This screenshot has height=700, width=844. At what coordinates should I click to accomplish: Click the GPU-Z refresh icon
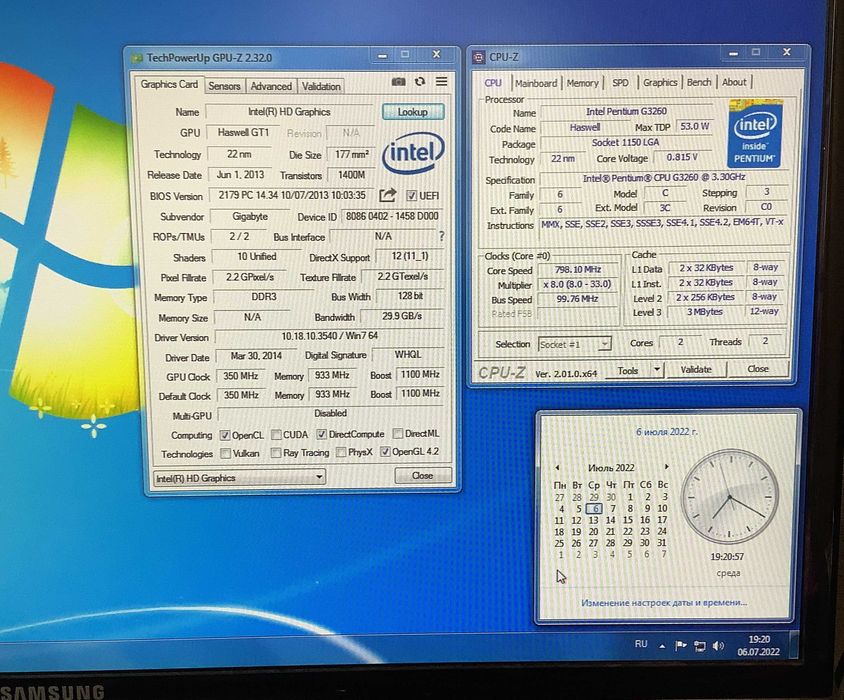pyautogui.click(x=420, y=81)
